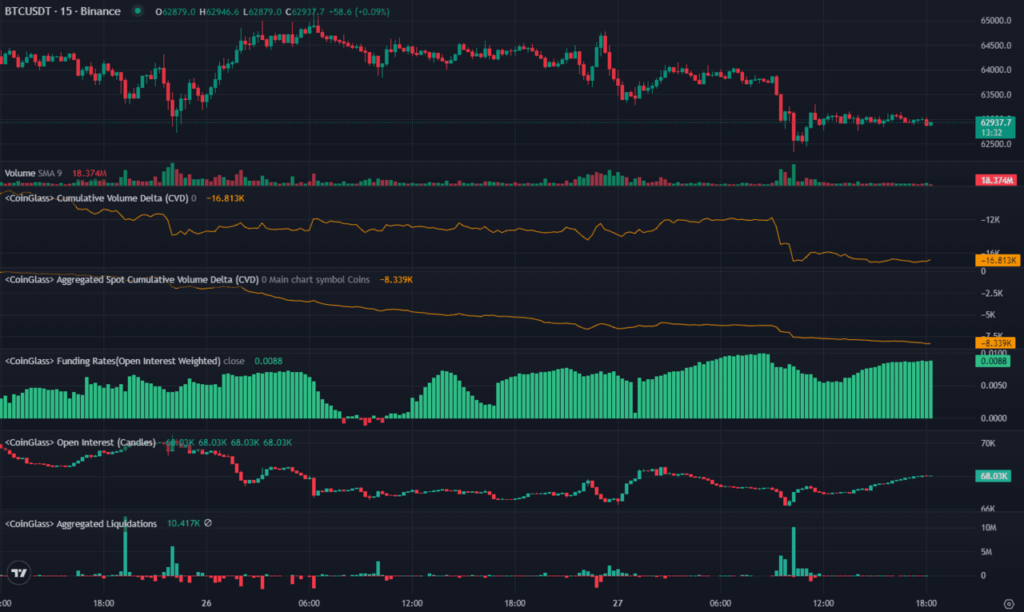
Task: Click the date 27 time axis marker
Action: point(618,603)
